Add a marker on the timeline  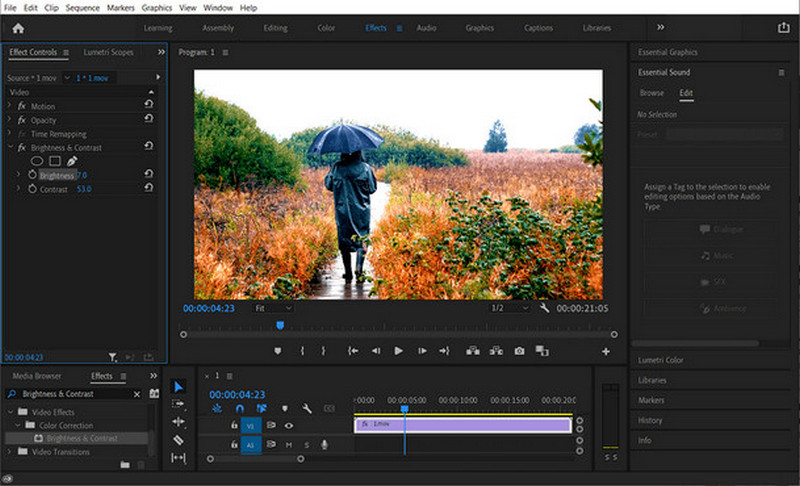(285, 408)
